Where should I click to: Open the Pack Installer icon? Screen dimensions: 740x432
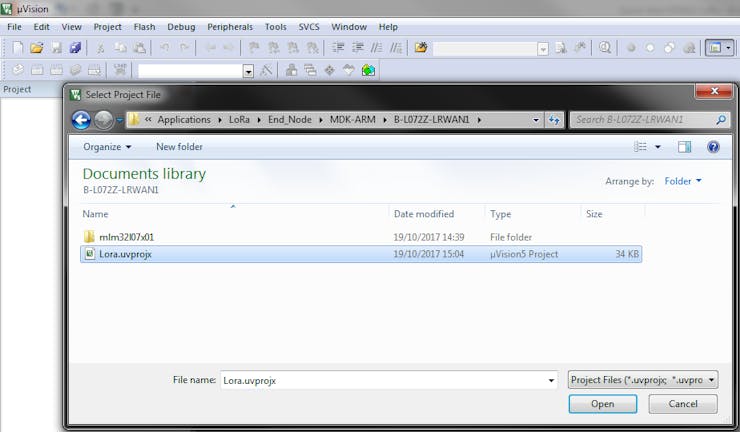(x=368, y=70)
